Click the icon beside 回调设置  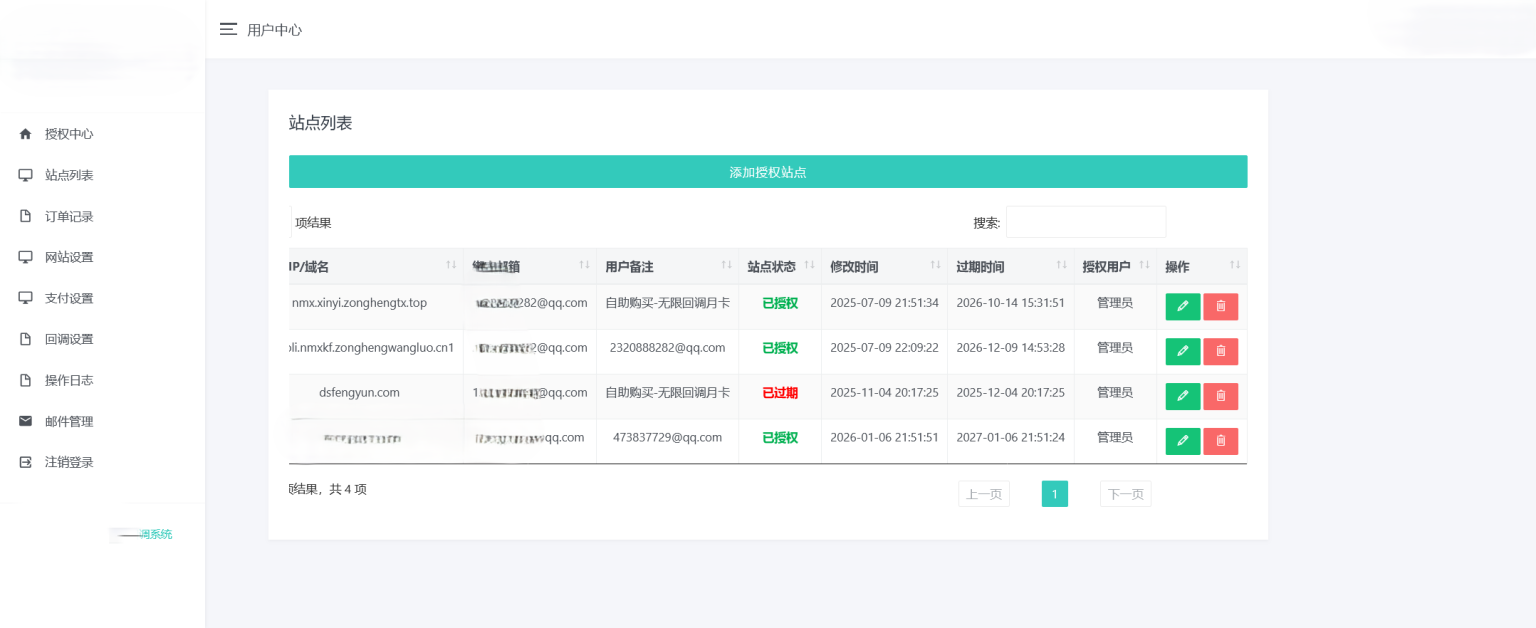(24, 338)
